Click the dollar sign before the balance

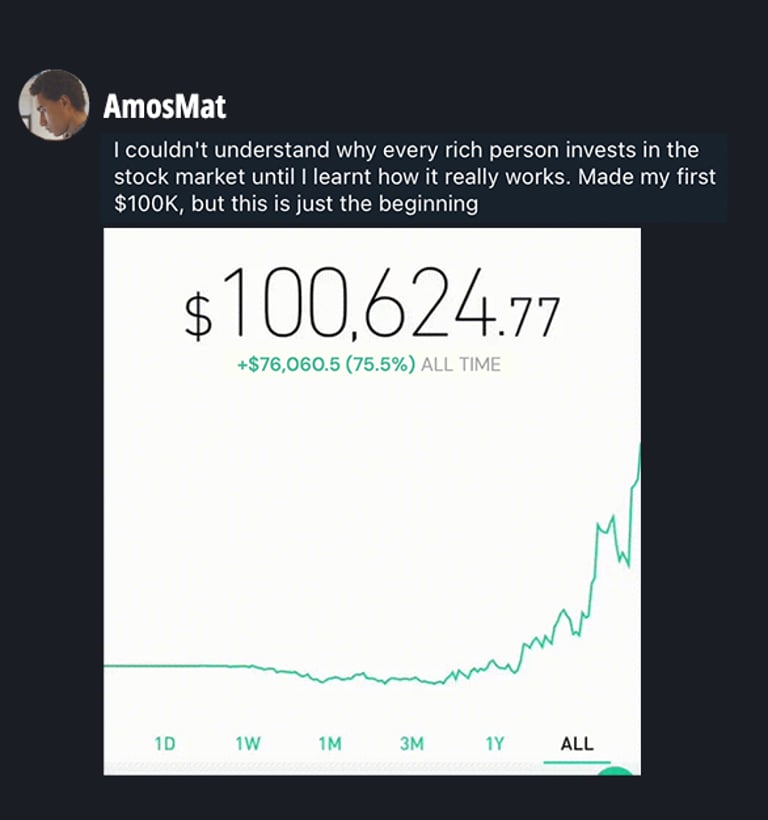(x=198, y=314)
